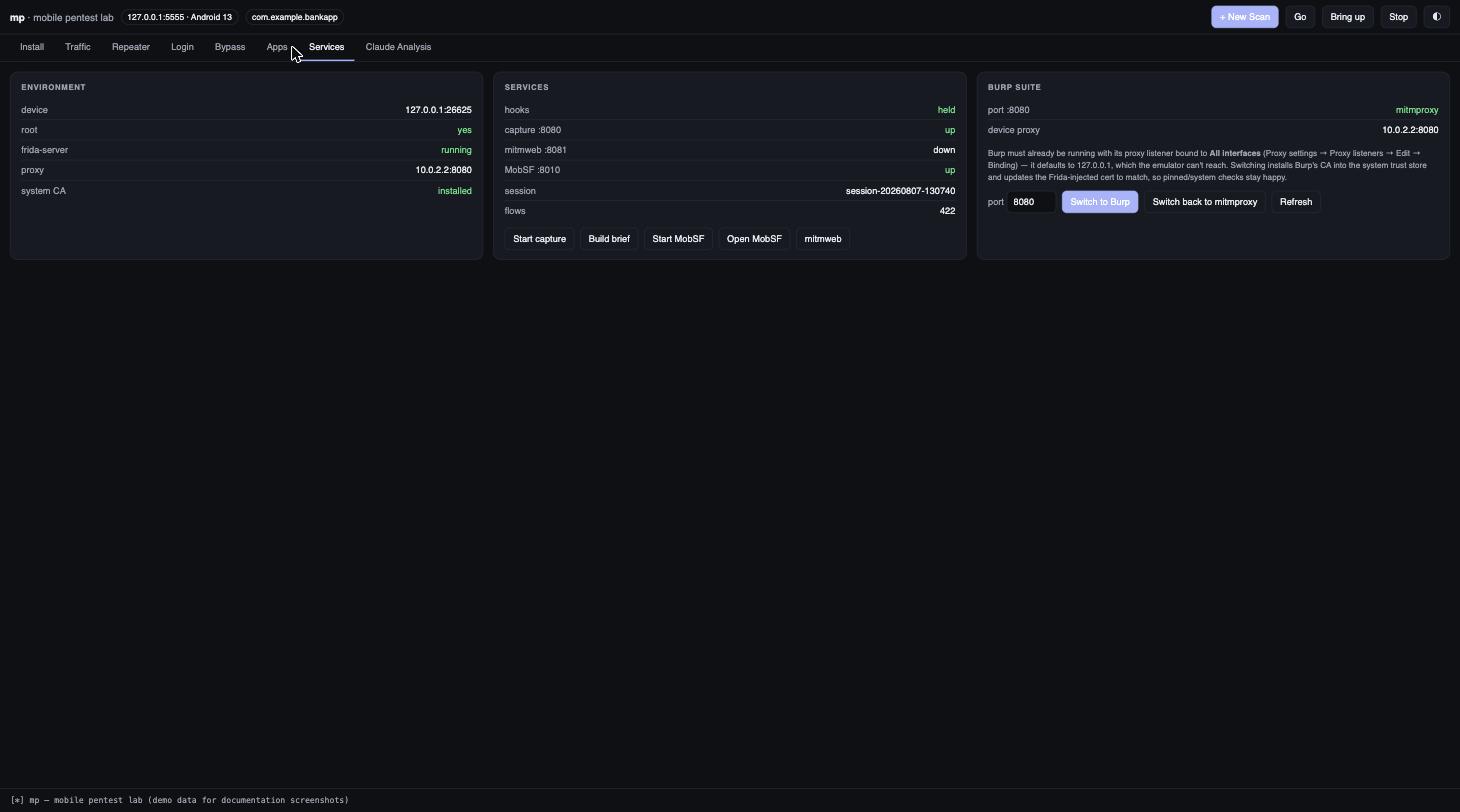Click the Switch to Burp button
1460x812 pixels.
click(1100, 202)
